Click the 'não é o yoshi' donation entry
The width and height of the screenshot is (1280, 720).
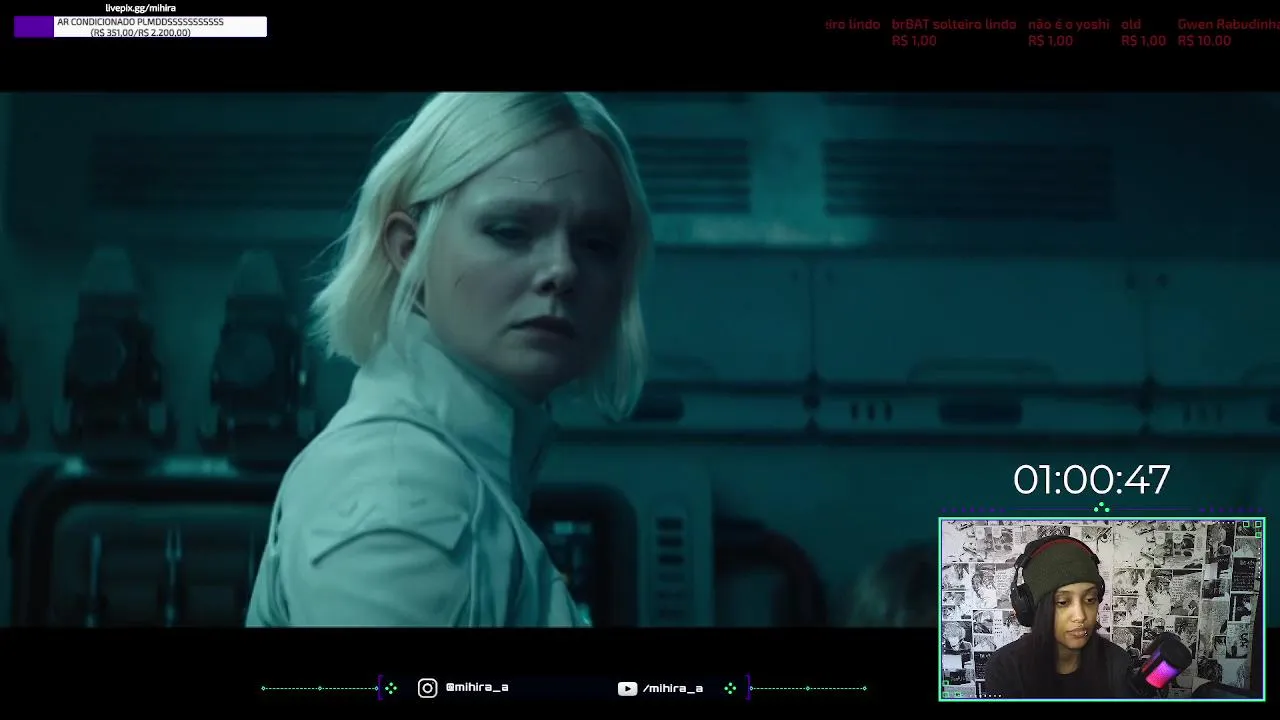[x=1068, y=32]
